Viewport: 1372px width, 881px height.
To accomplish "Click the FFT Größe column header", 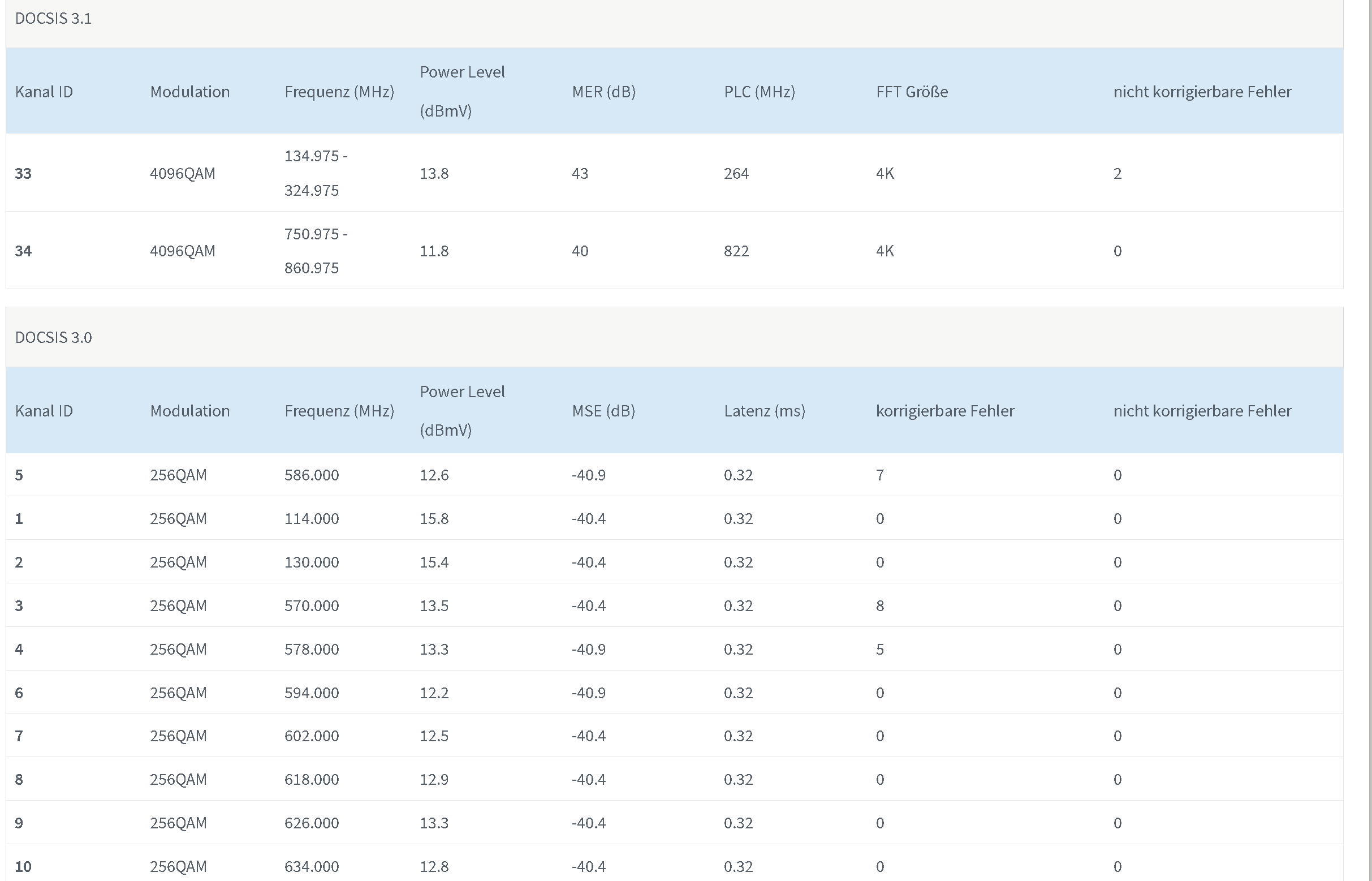I will 912,92.
